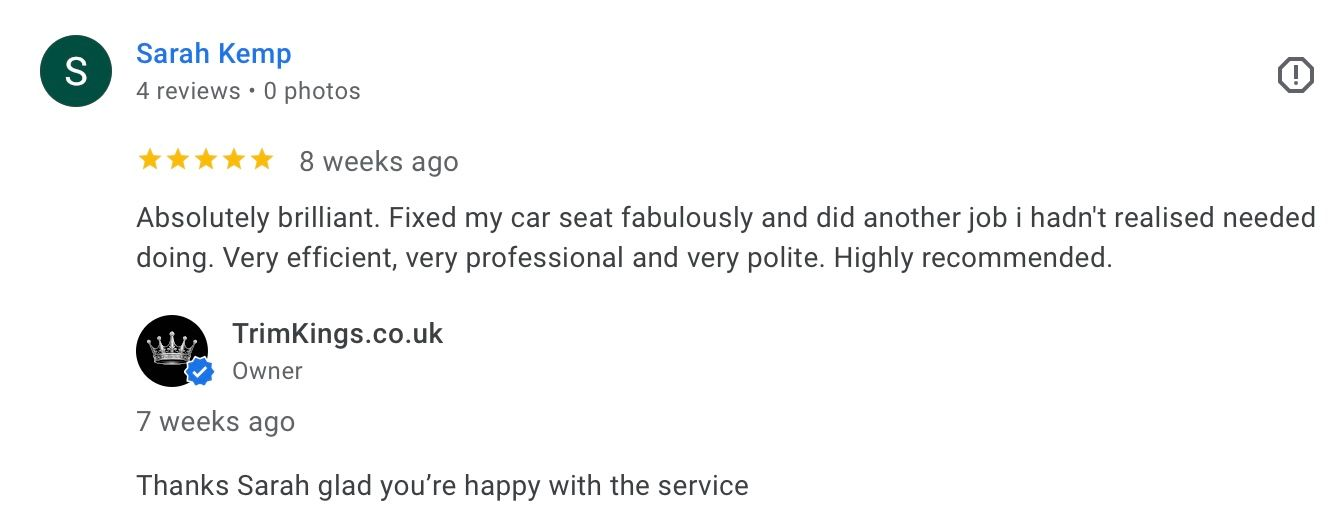Click the third gold rating star

click(206, 160)
